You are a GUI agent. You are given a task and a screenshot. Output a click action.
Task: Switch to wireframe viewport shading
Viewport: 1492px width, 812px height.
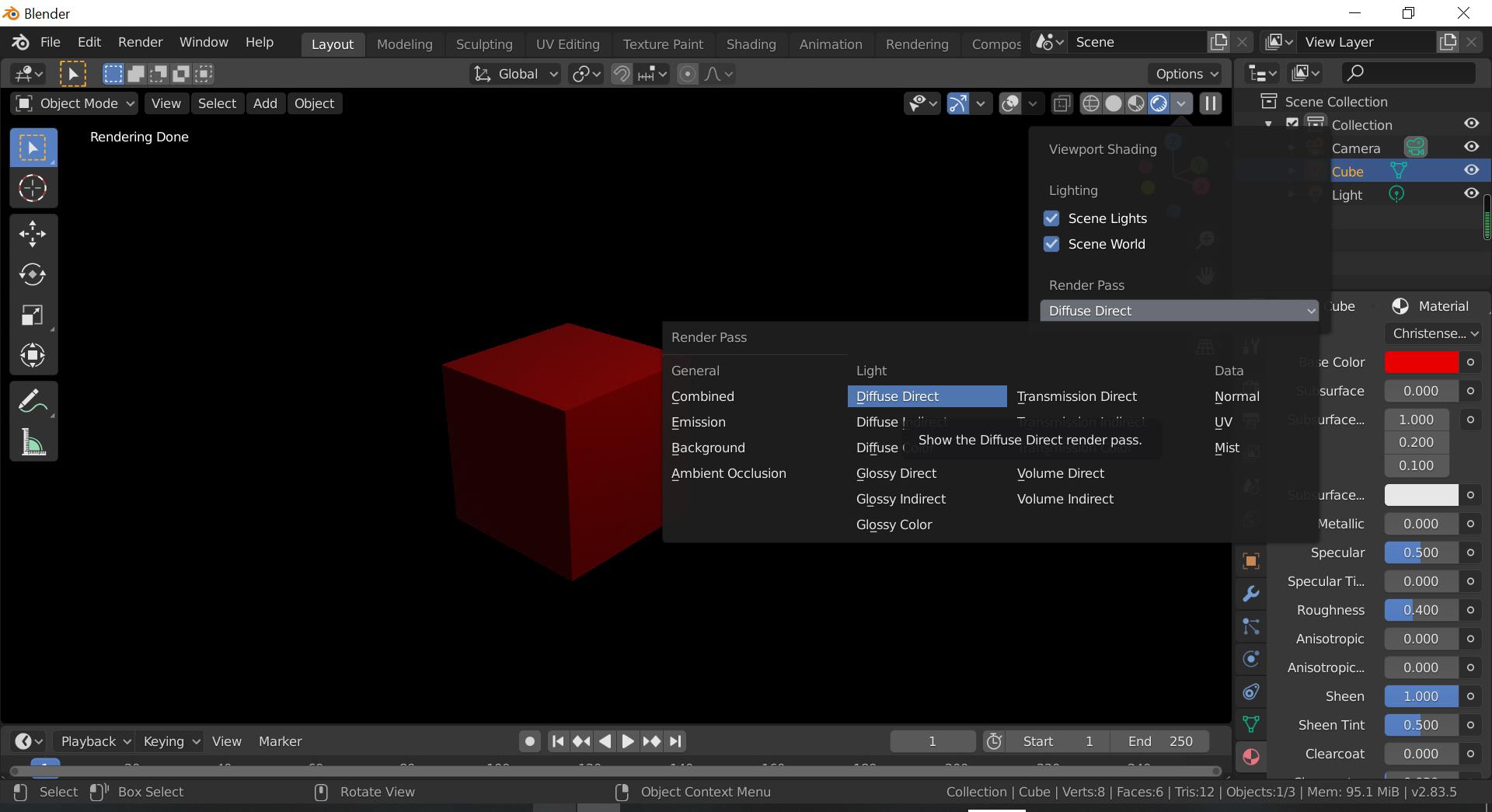click(x=1091, y=103)
